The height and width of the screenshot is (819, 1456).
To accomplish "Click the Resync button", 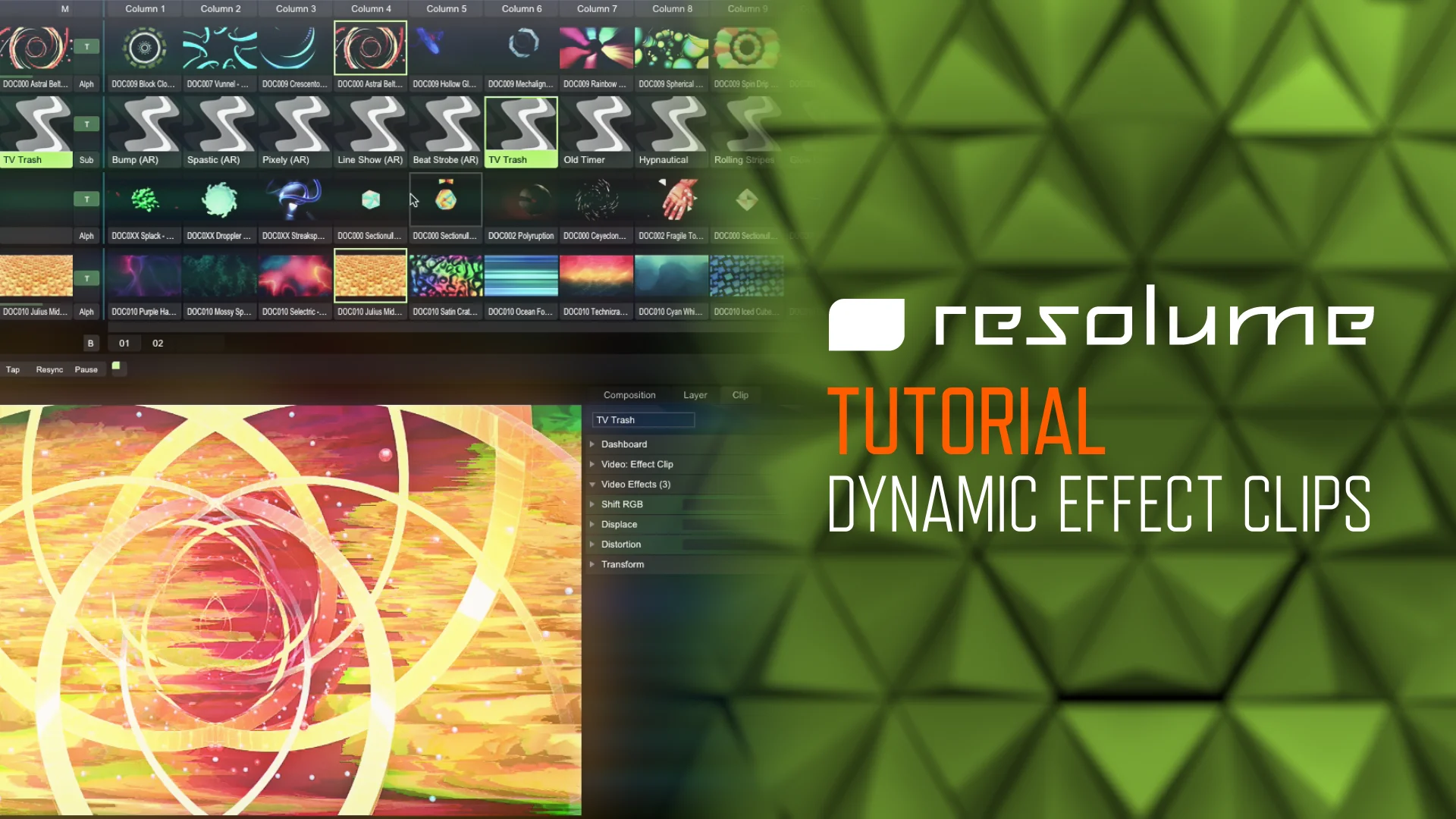I will [x=49, y=368].
